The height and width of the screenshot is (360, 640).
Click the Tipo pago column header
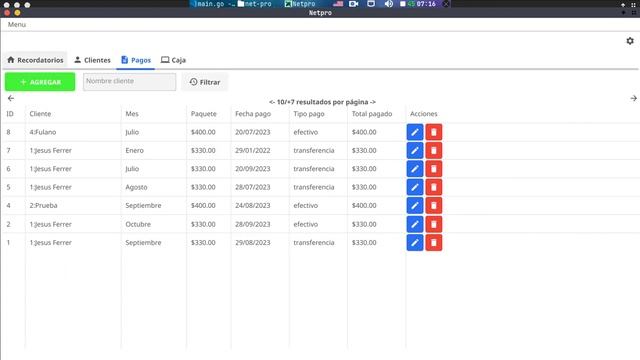click(309, 114)
